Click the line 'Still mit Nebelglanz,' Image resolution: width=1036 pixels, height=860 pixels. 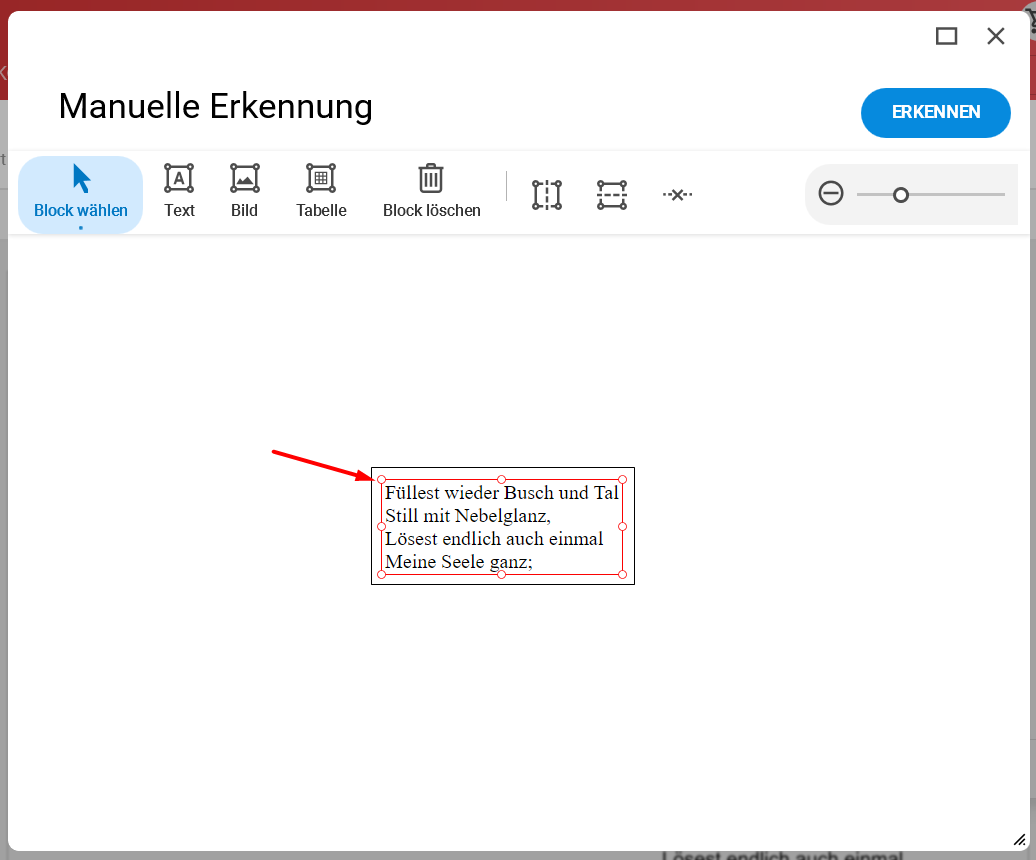[x=468, y=516]
